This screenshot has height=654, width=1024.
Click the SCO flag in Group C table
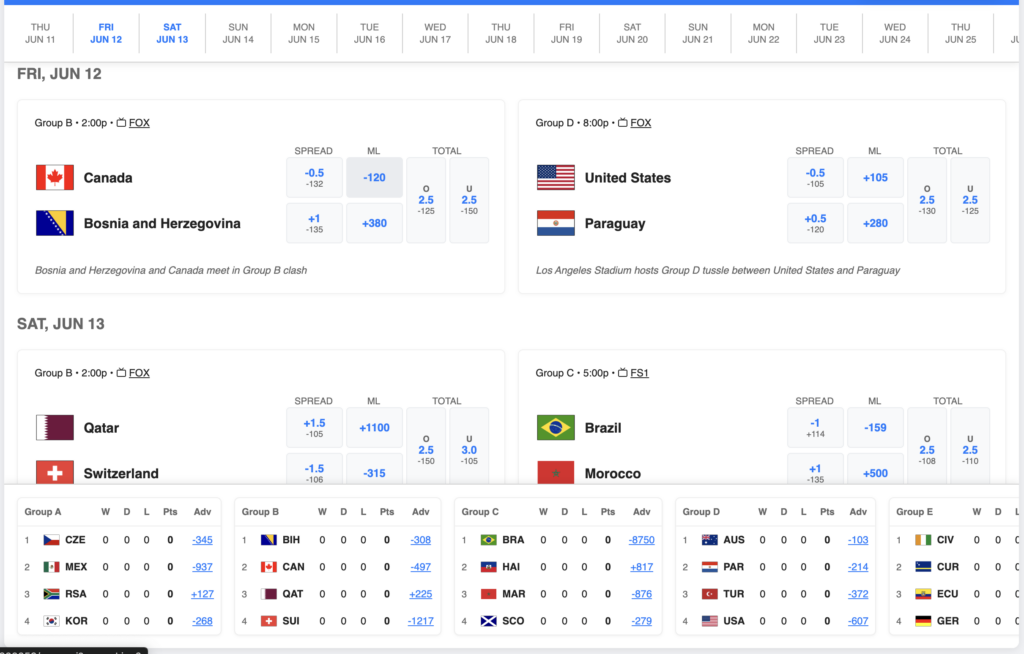point(488,621)
